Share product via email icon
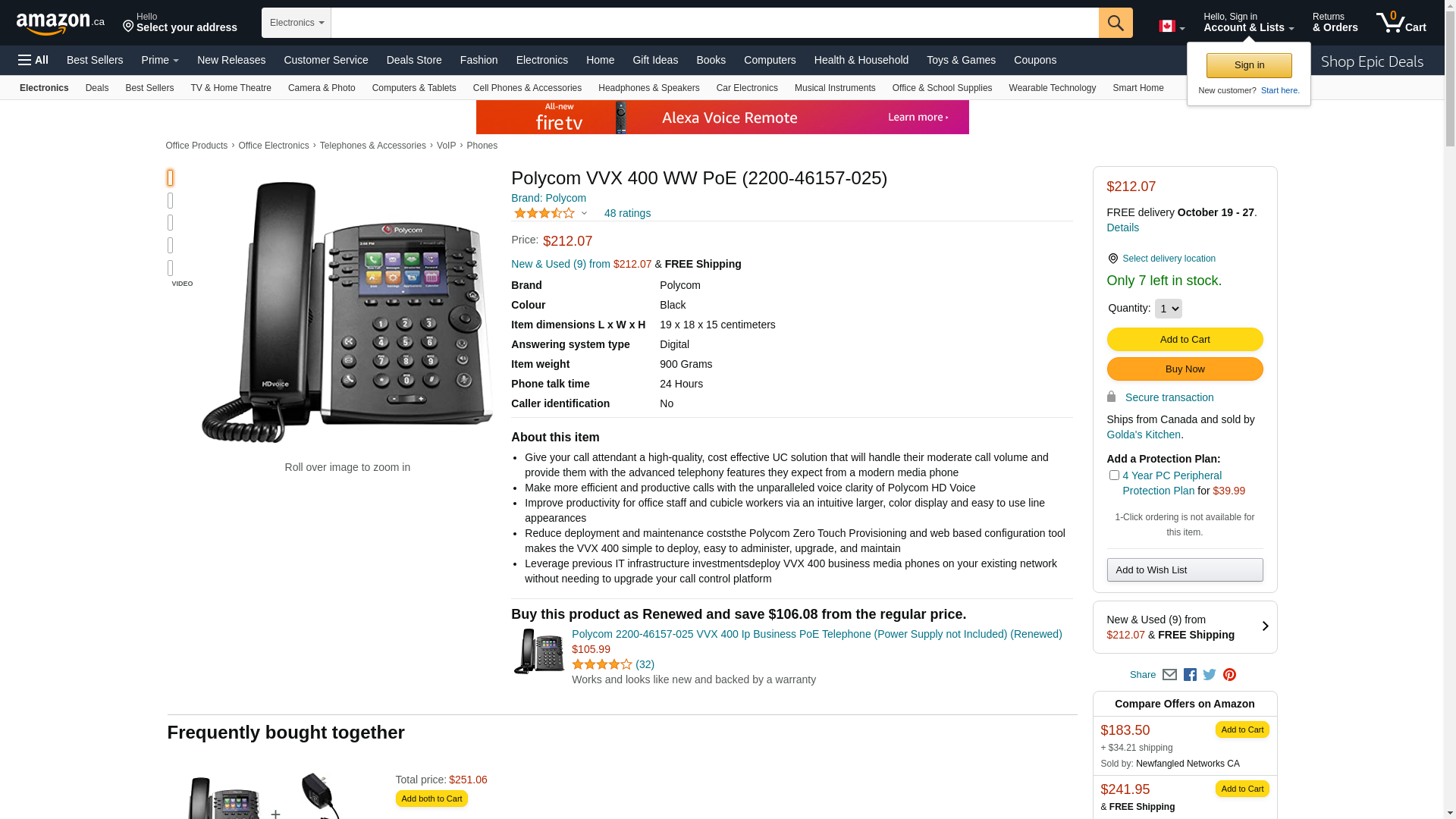The height and width of the screenshot is (819, 1456). (1169, 674)
